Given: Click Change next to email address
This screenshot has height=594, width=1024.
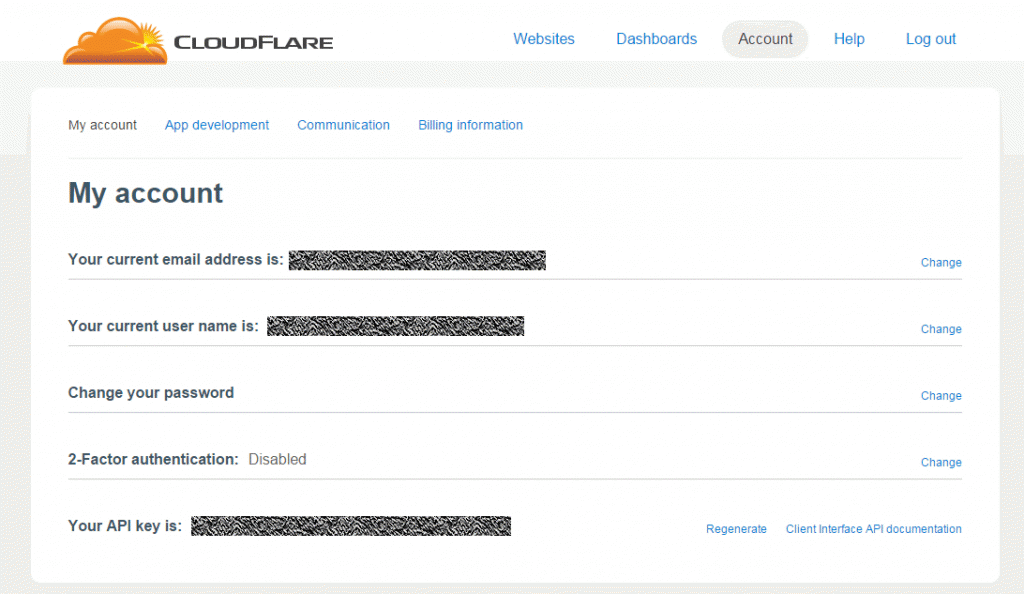Looking at the screenshot, I should pyautogui.click(x=941, y=262).
